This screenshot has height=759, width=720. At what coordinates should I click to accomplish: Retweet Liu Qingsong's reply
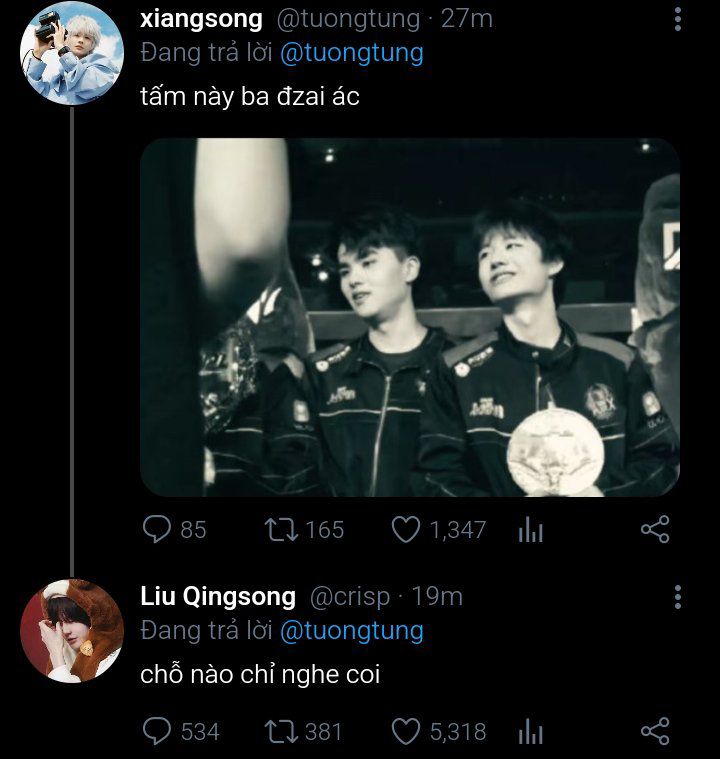(280, 731)
